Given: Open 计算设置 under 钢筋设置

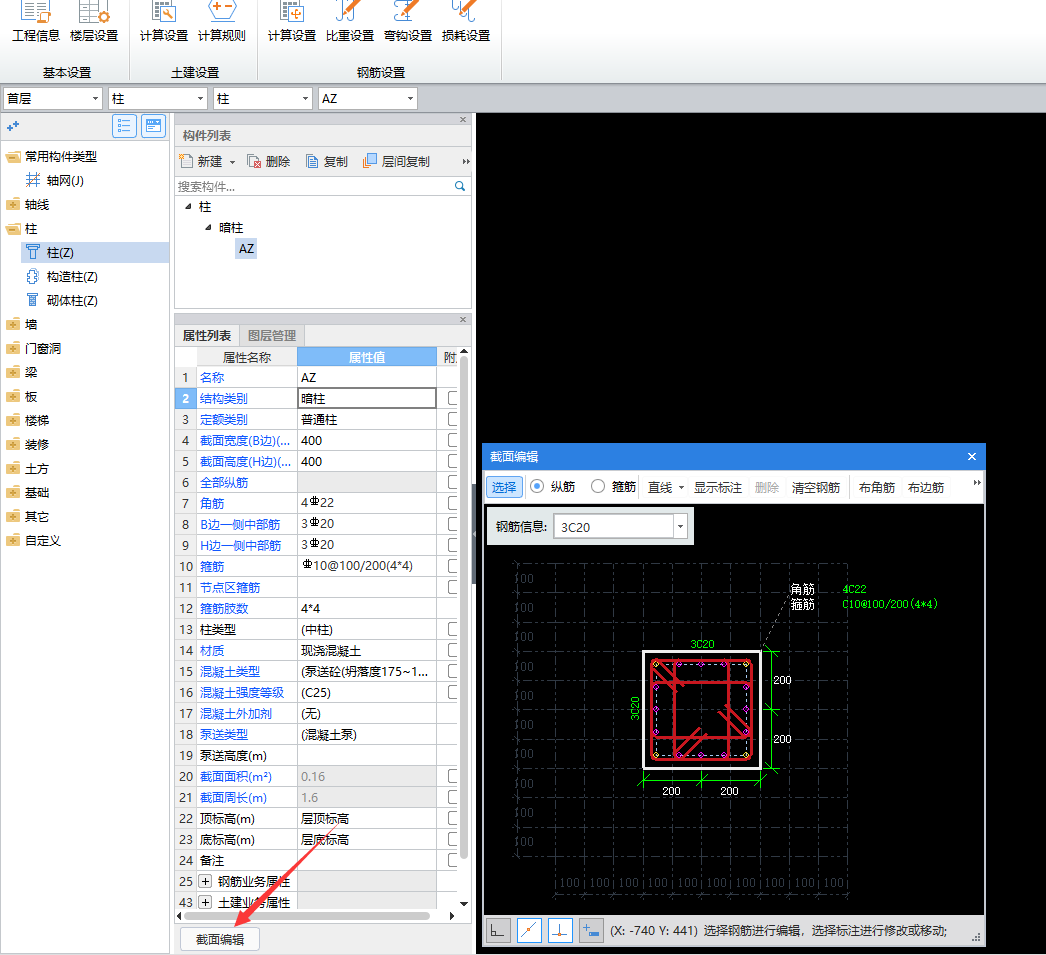Looking at the screenshot, I should [x=292, y=22].
